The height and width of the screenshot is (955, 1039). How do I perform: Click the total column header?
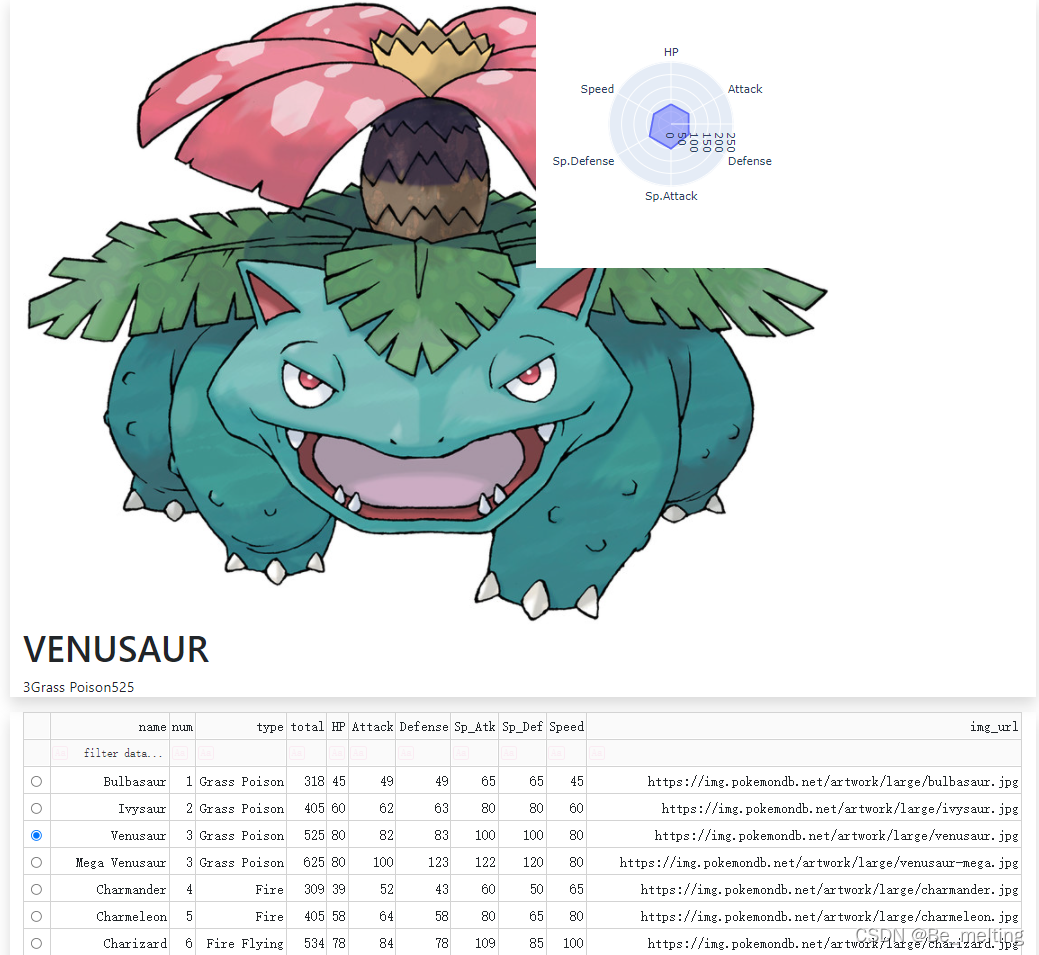pos(307,727)
